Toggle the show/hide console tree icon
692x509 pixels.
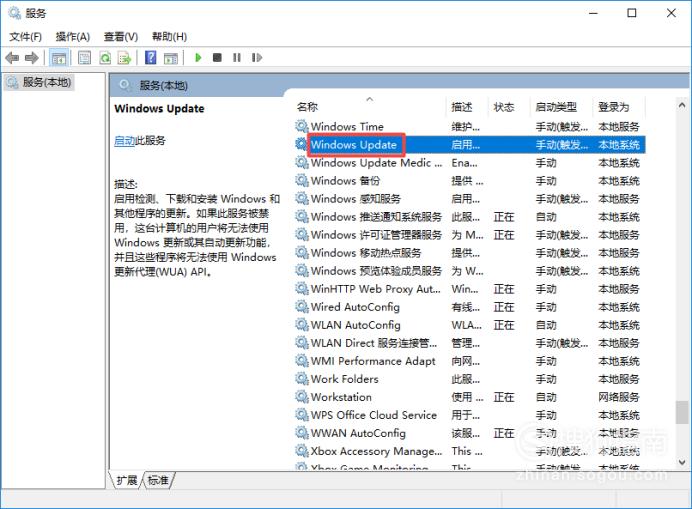coord(59,58)
